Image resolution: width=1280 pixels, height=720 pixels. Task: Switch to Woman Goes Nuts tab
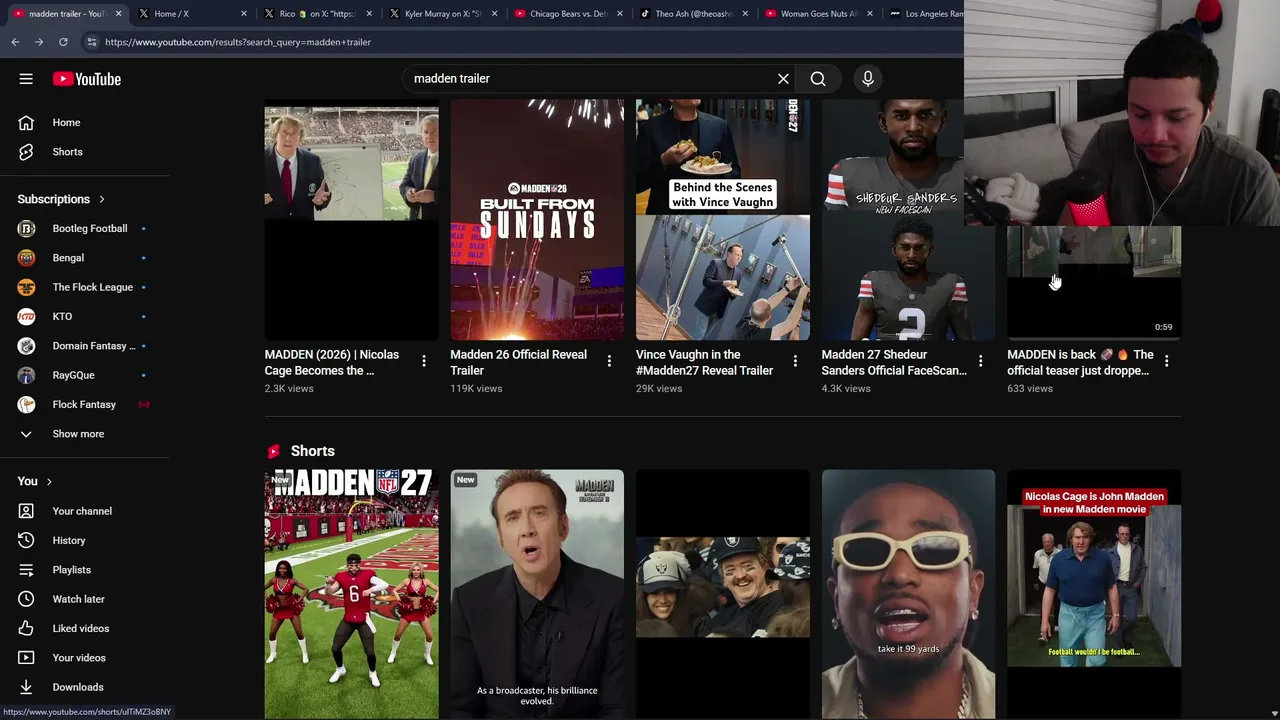[818, 14]
